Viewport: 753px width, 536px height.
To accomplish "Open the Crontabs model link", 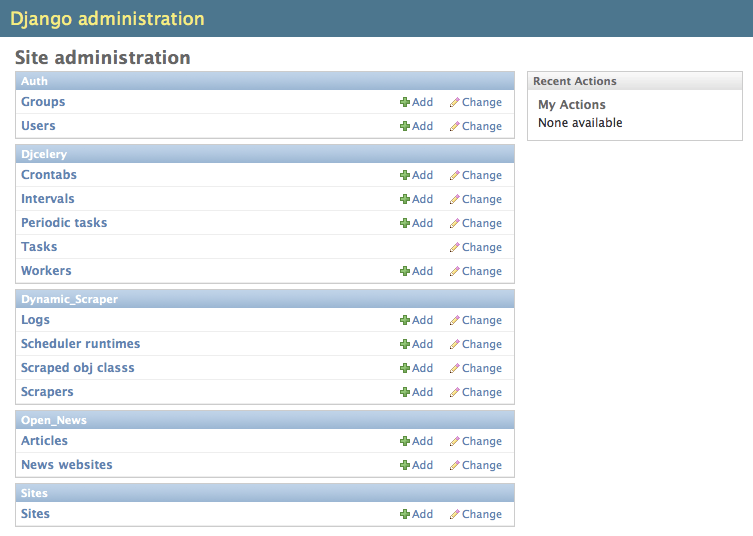I will coord(49,175).
